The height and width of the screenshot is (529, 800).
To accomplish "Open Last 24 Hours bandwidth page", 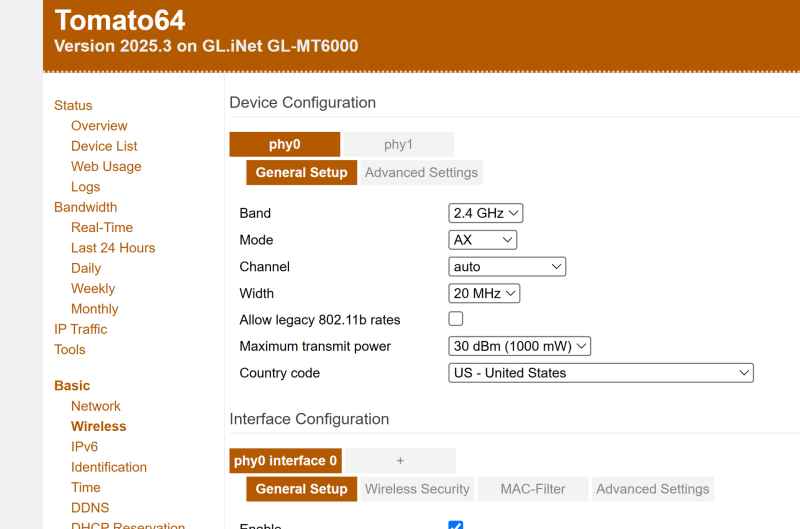I will [x=113, y=248].
